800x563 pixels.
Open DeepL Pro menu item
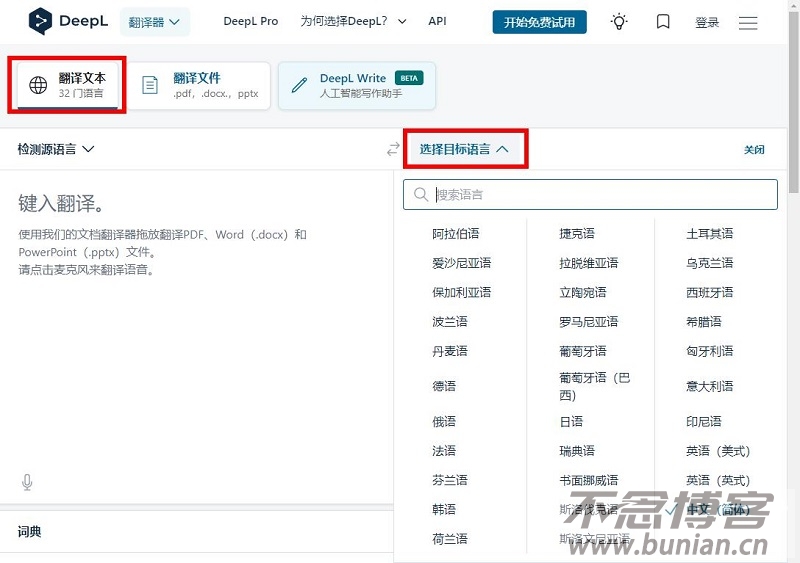coord(251,21)
